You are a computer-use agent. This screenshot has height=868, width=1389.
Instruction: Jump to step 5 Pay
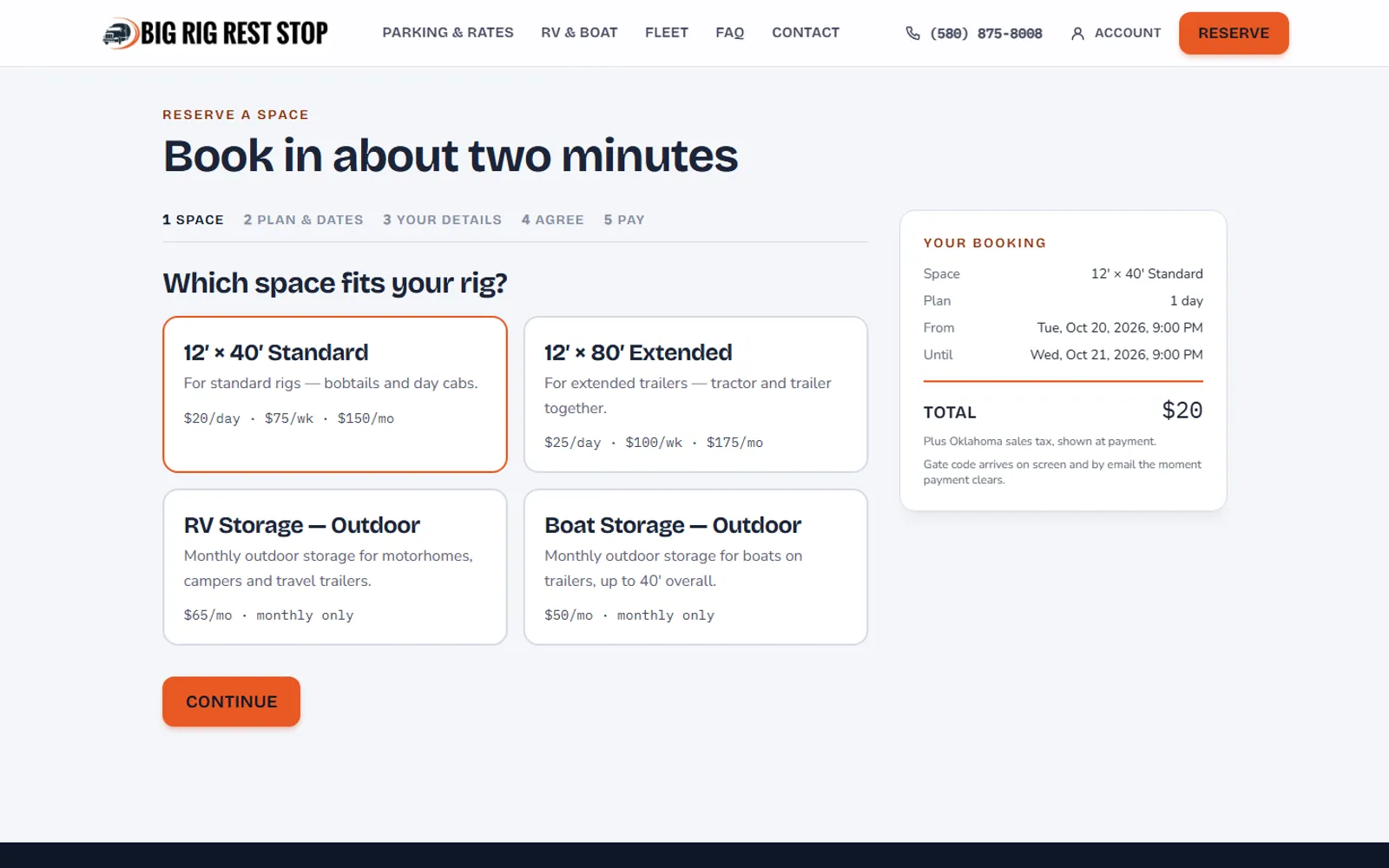pyautogui.click(x=624, y=220)
